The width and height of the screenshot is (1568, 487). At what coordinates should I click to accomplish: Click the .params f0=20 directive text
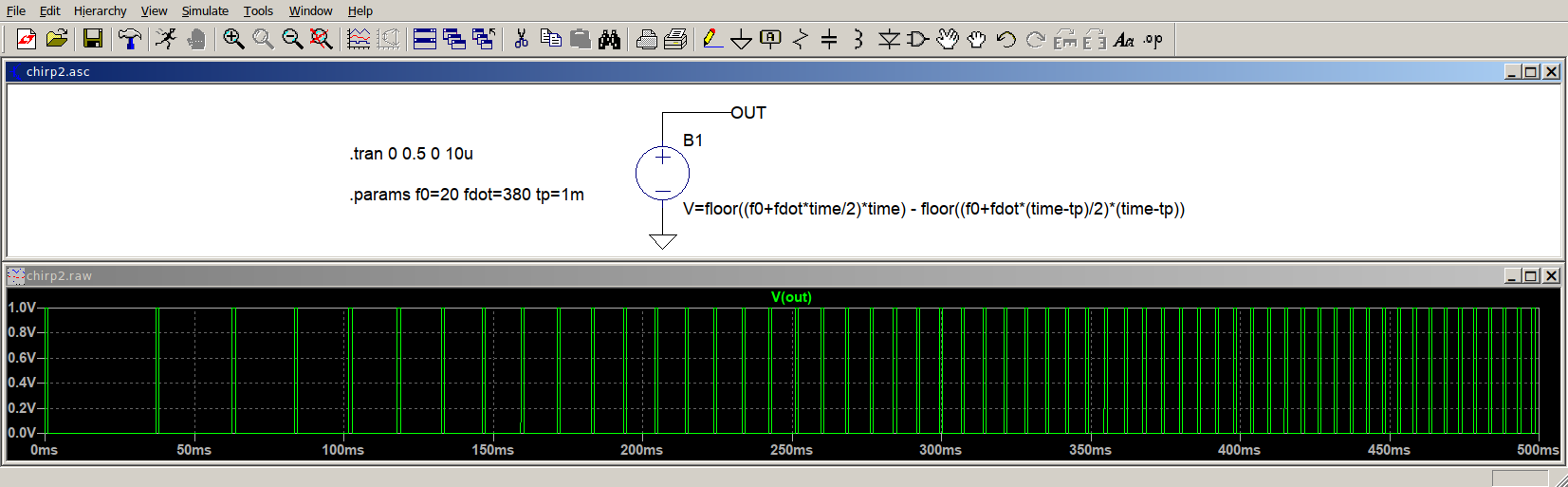point(467,195)
